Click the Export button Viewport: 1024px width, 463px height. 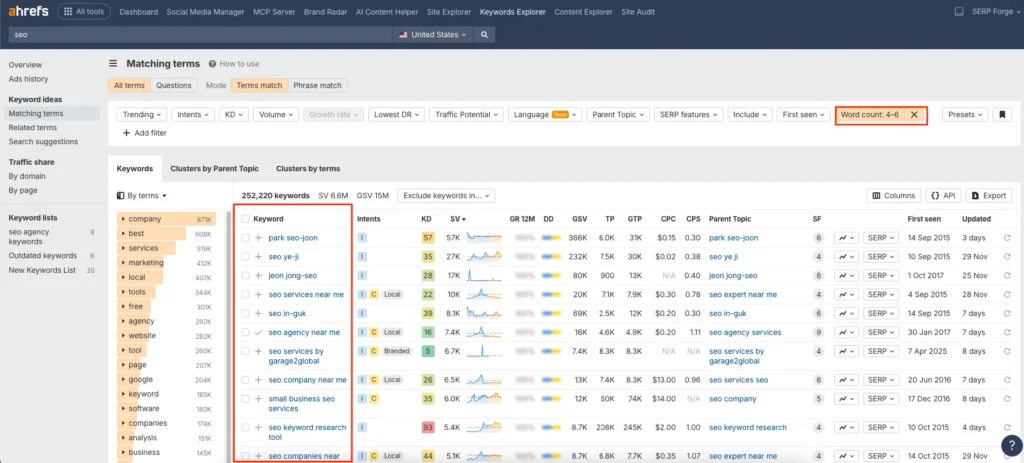coord(988,196)
